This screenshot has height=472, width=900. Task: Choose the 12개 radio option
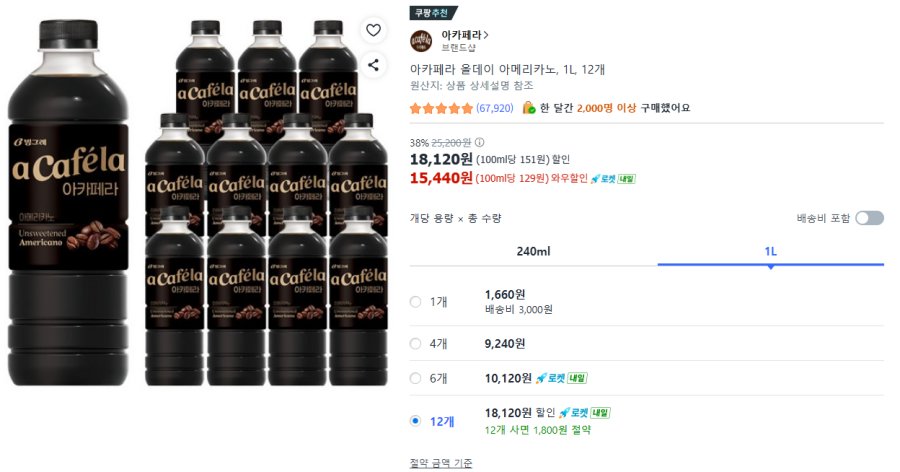click(416, 421)
